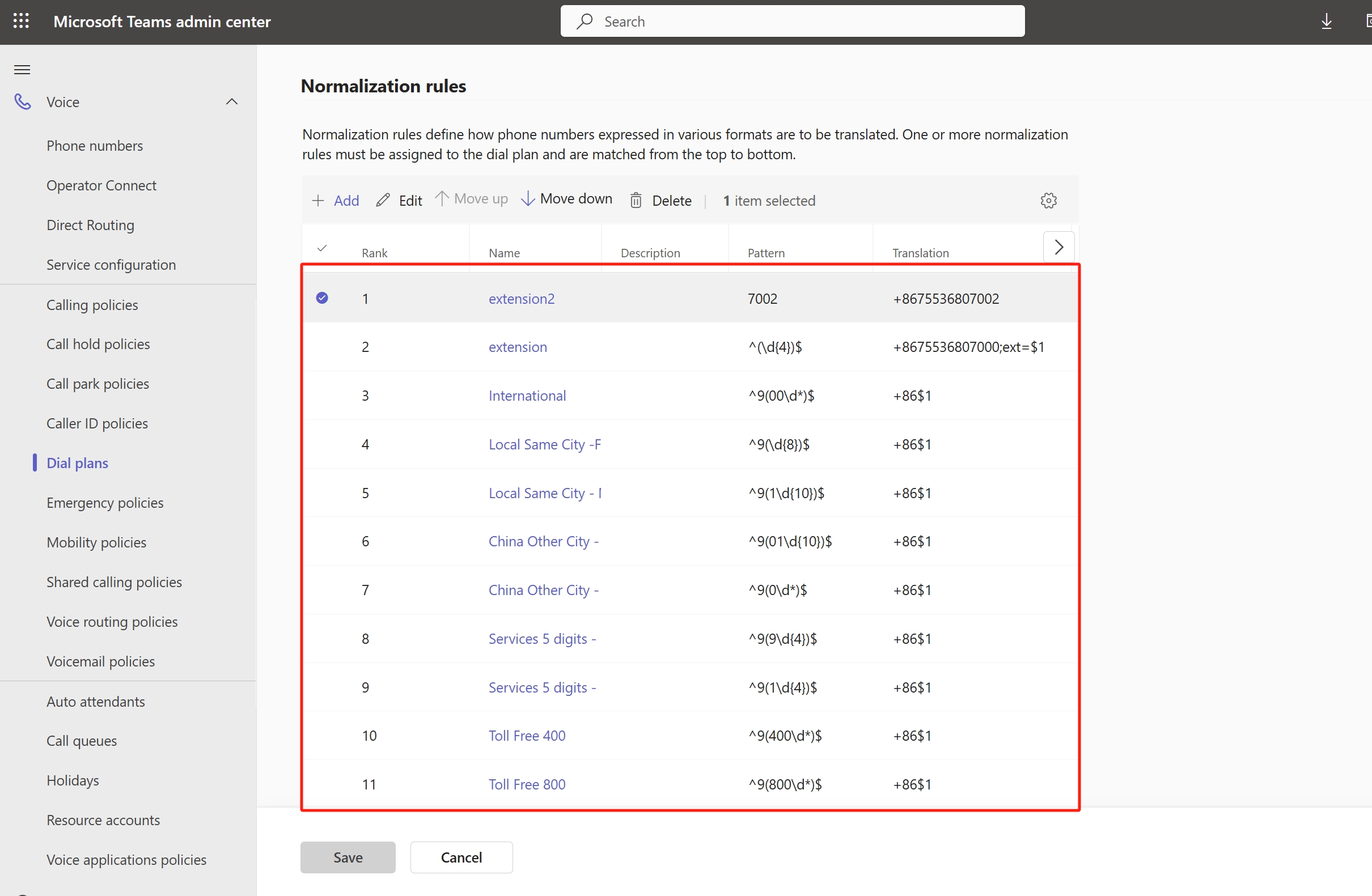Open Auto attendants
1372x896 pixels.
coord(96,702)
